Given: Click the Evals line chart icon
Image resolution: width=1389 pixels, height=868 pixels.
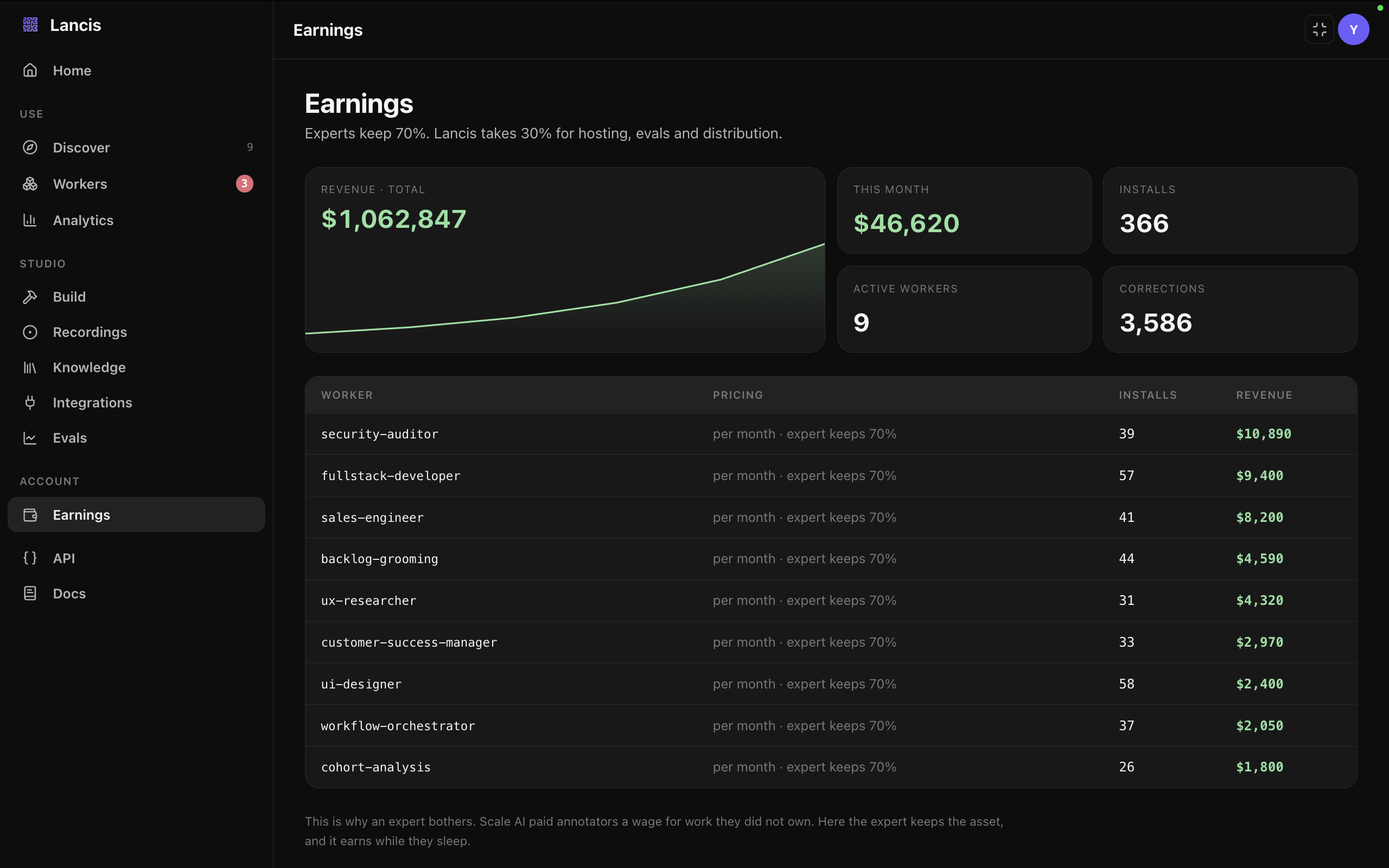Looking at the screenshot, I should [x=30, y=438].
